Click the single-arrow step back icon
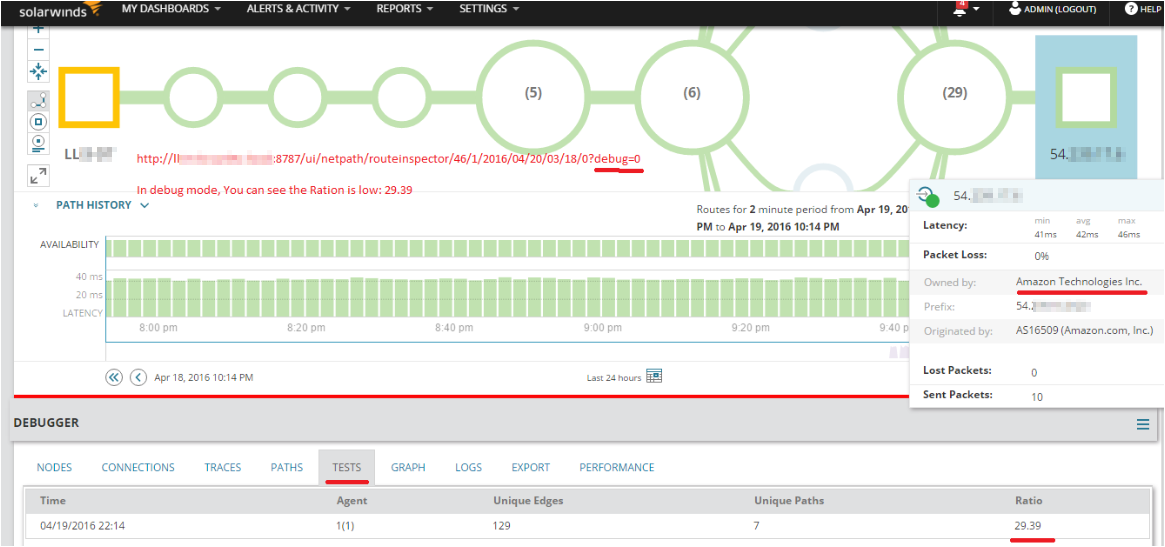Image resolution: width=1165 pixels, height=547 pixels. pyautogui.click(x=138, y=378)
